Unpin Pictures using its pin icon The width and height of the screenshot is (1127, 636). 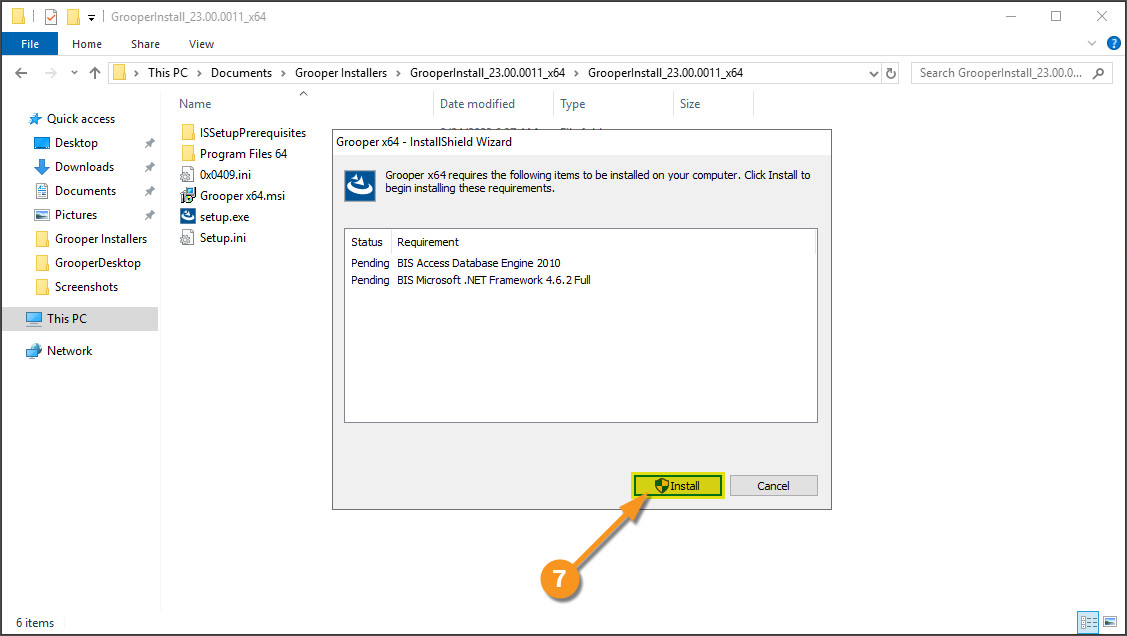pyautogui.click(x=150, y=215)
